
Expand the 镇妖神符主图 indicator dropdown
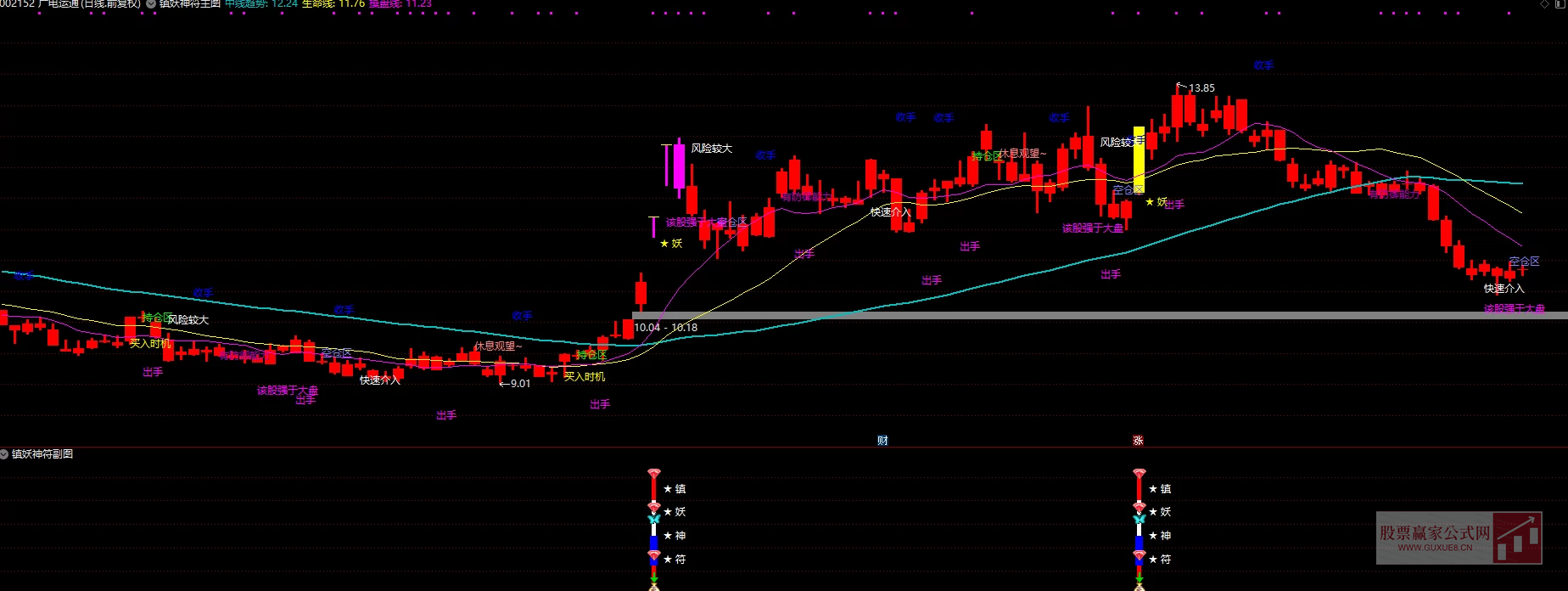click(151, 4)
